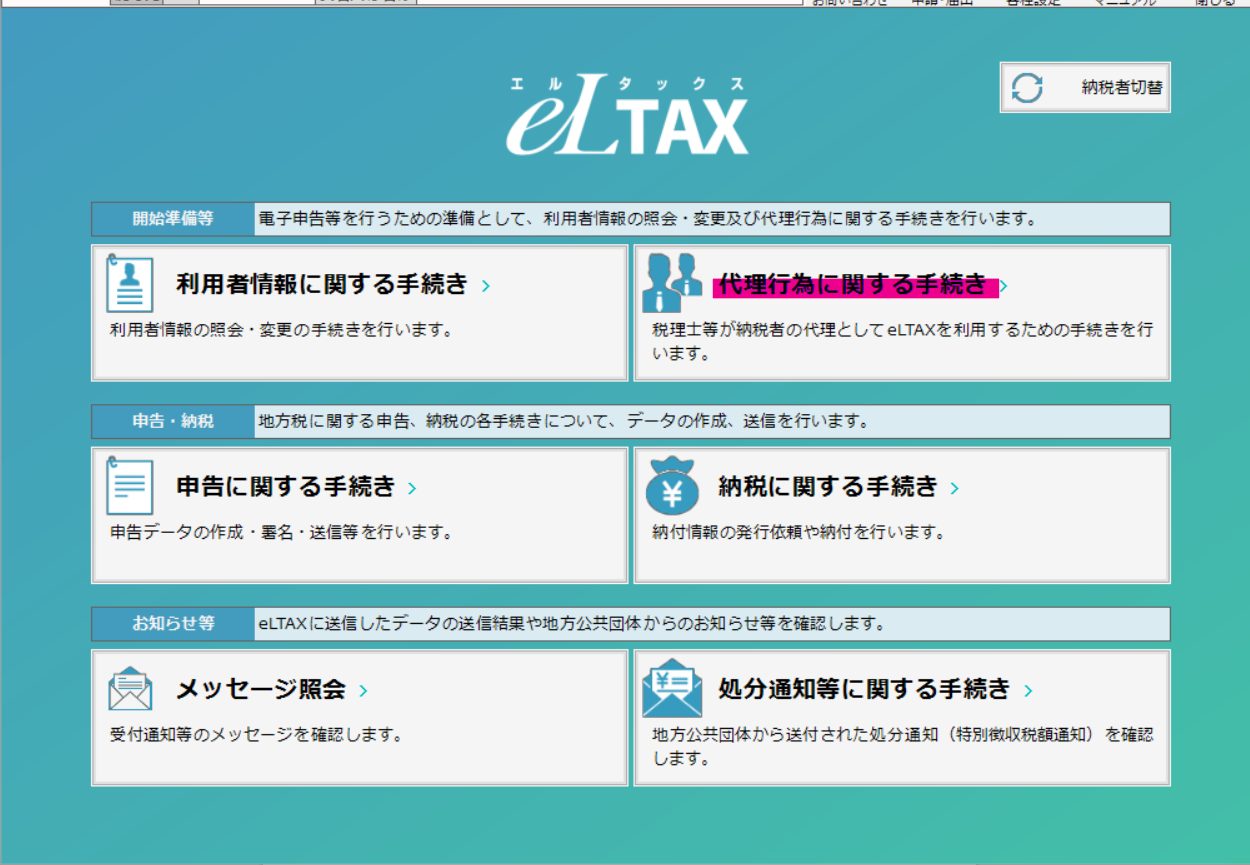Click the description starting 地方公共団体から送付された処分通知
This screenshot has height=865, width=1250.
[x=902, y=746]
